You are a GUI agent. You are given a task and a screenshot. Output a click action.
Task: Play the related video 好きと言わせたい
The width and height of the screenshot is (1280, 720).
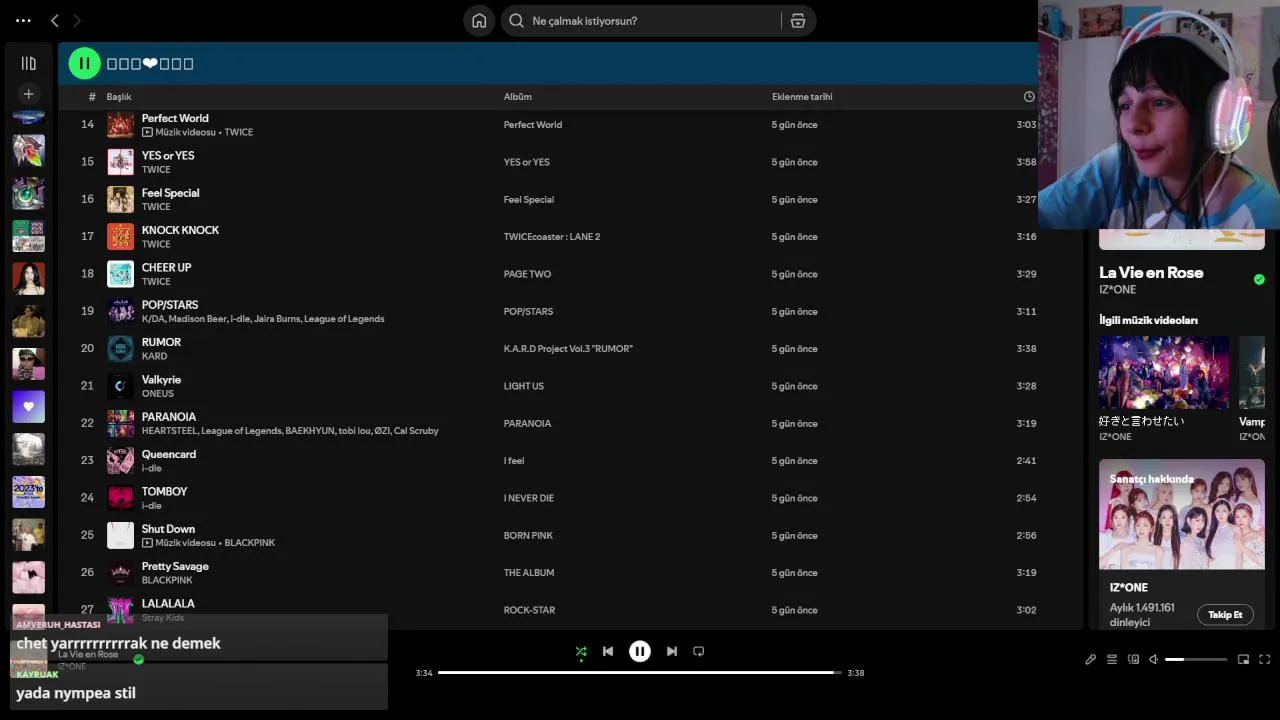tap(1164, 372)
